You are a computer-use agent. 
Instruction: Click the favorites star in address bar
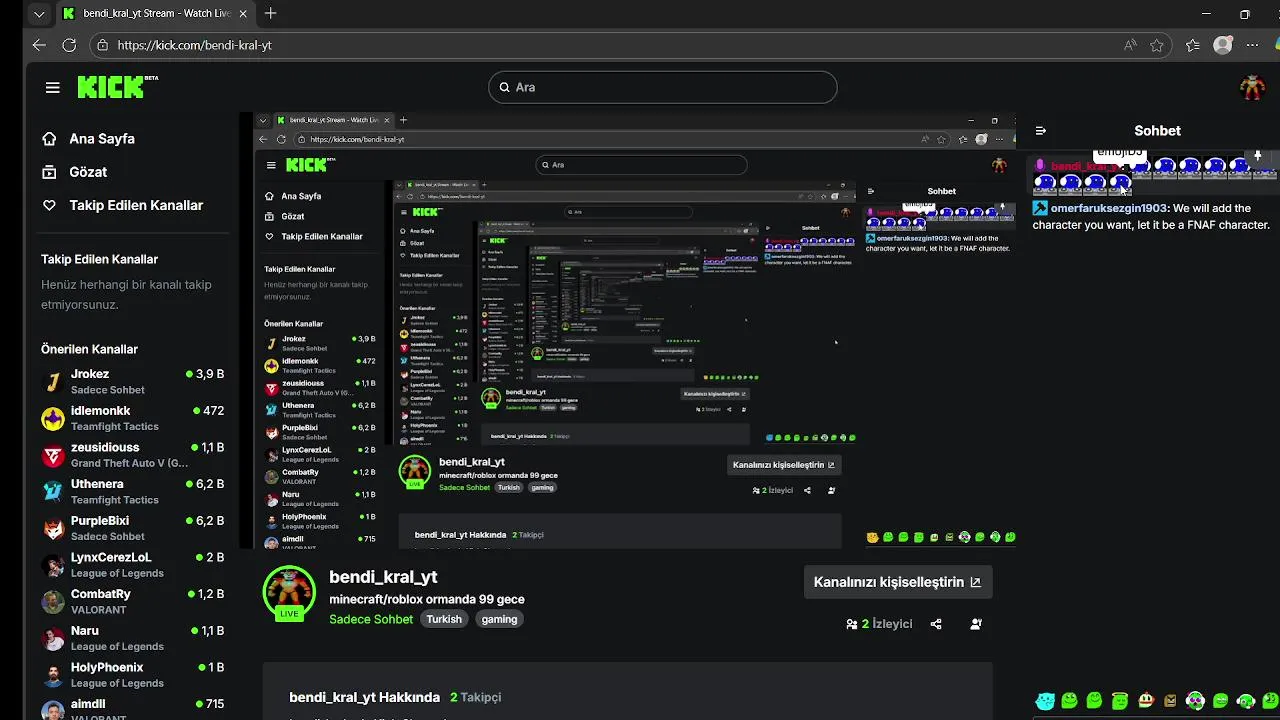click(x=1157, y=45)
